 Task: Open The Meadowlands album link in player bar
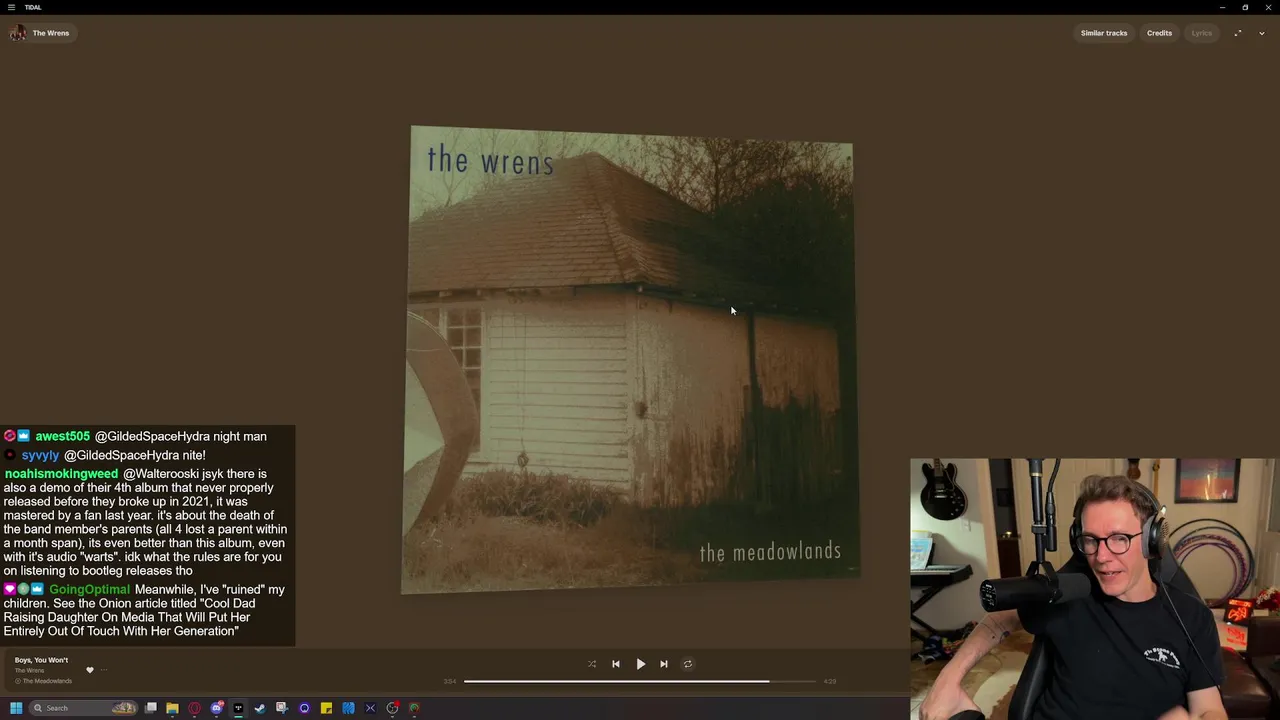click(x=47, y=681)
